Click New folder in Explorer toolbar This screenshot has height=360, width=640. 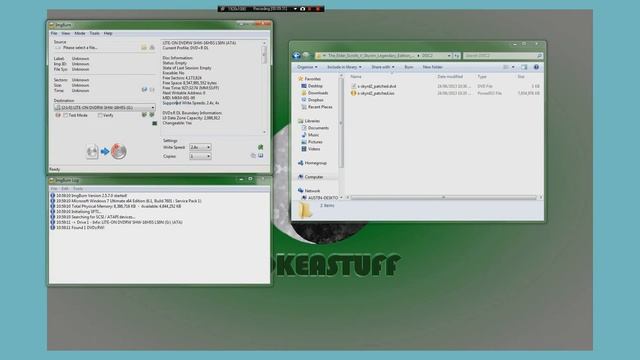pyautogui.click(x=433, y=67)
